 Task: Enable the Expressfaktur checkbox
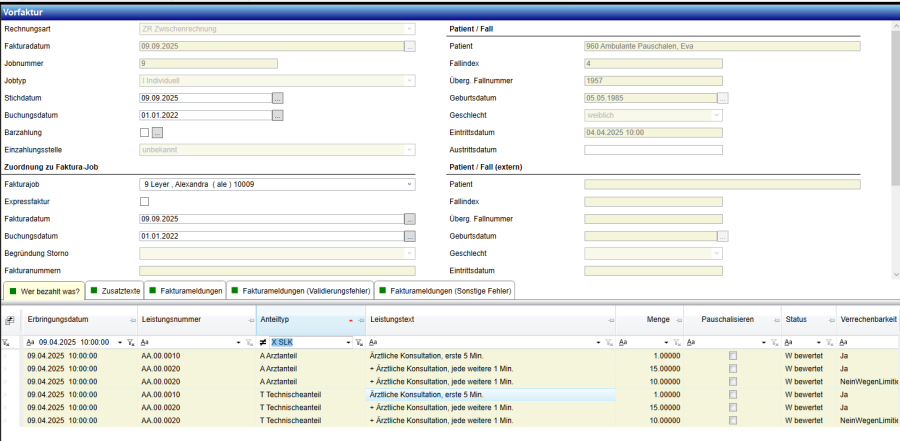[144, 201]
